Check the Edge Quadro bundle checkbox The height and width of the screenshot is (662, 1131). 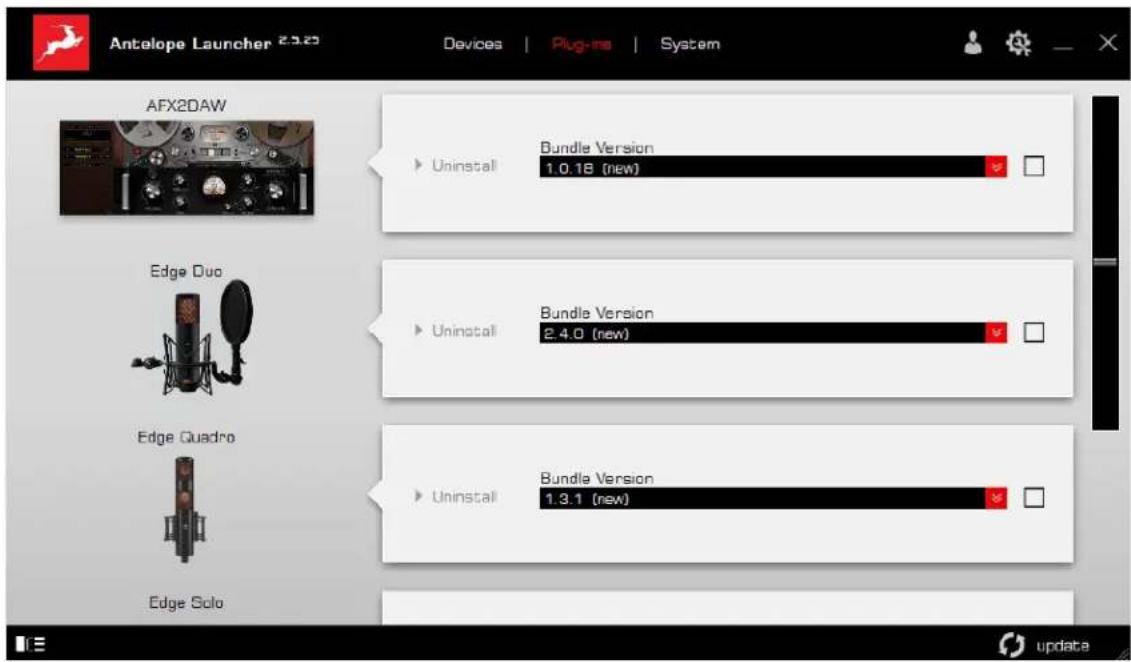coord(1034,498)
